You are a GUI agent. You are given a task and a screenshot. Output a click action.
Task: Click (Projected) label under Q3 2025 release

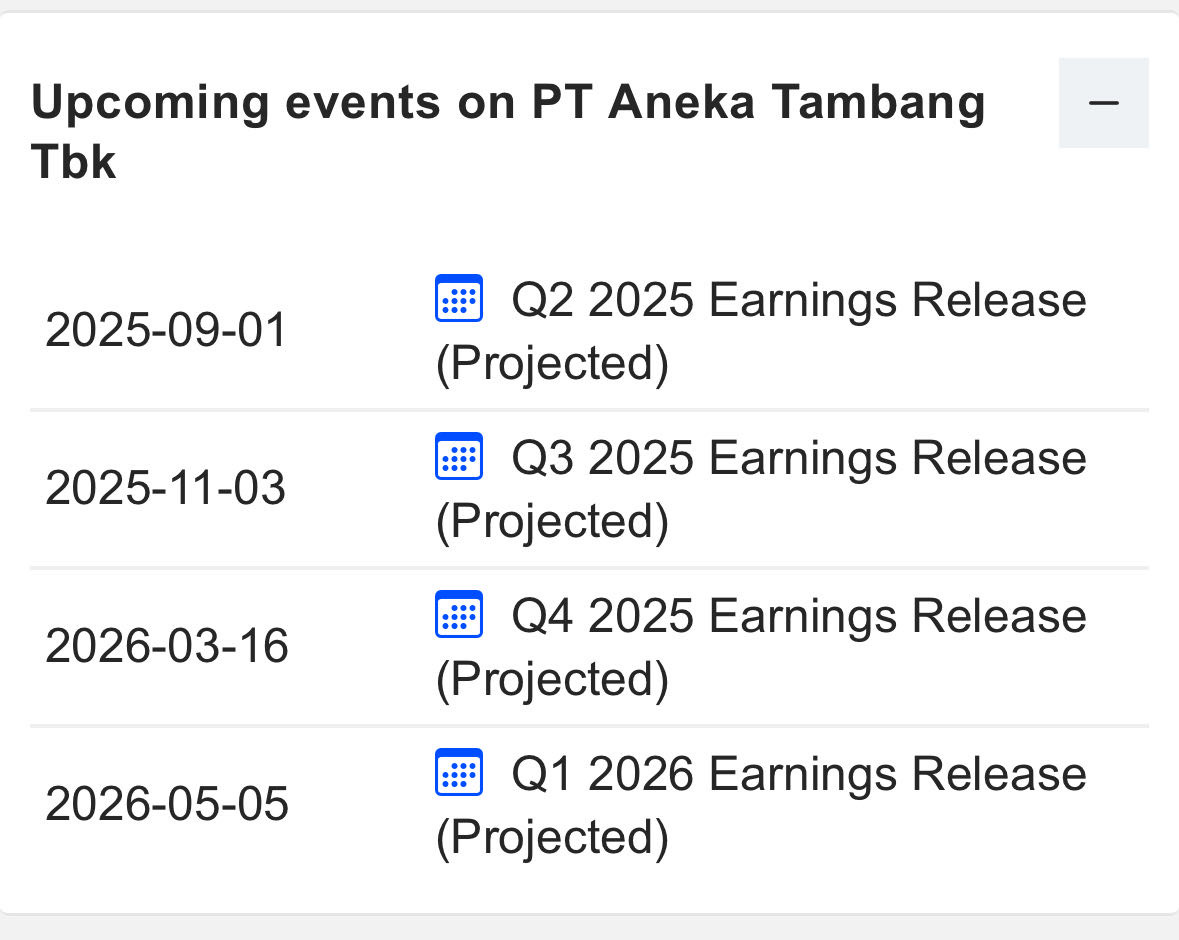coord(553,523)
